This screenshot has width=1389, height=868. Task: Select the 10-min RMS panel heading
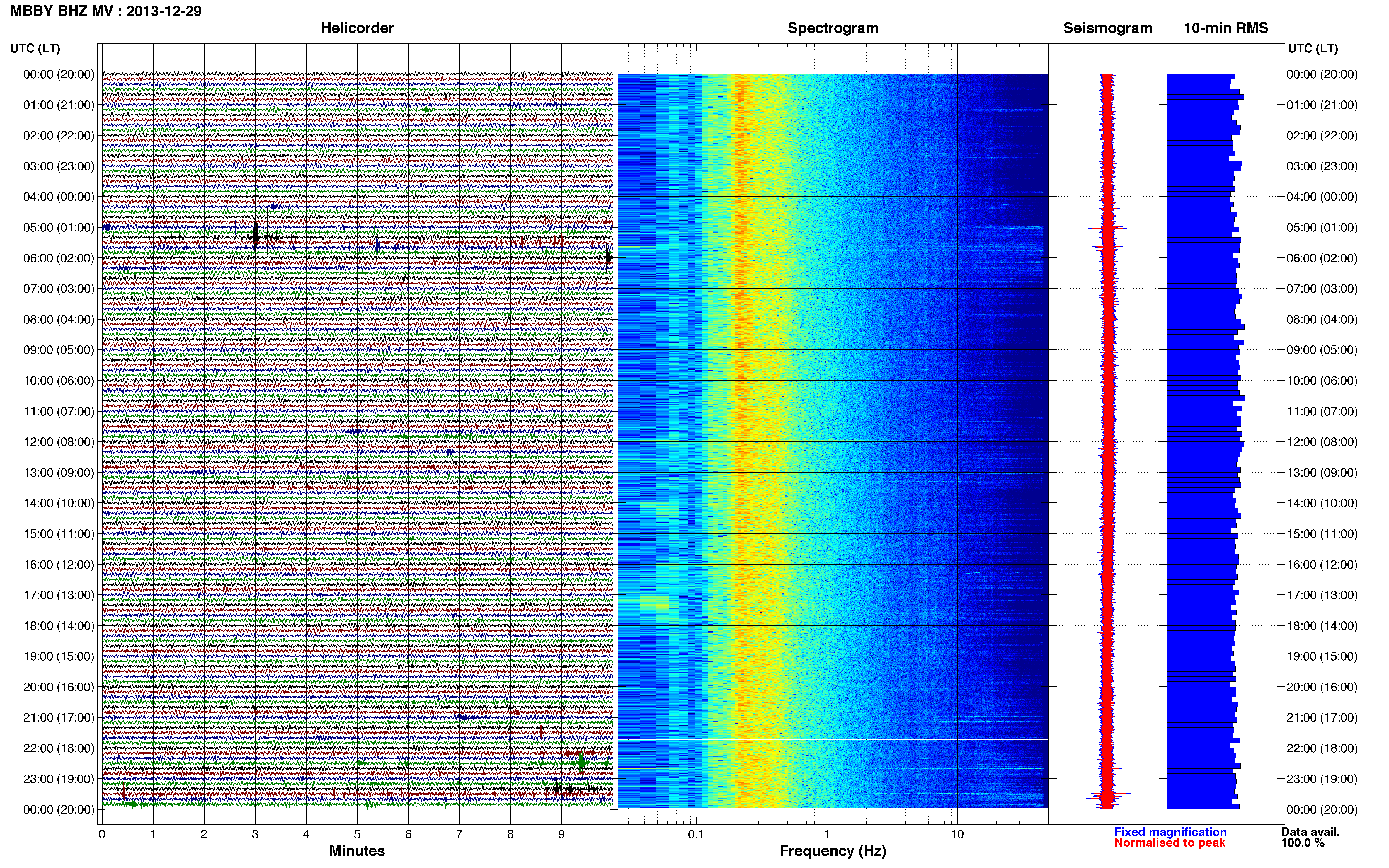(x=1226, y=28)
